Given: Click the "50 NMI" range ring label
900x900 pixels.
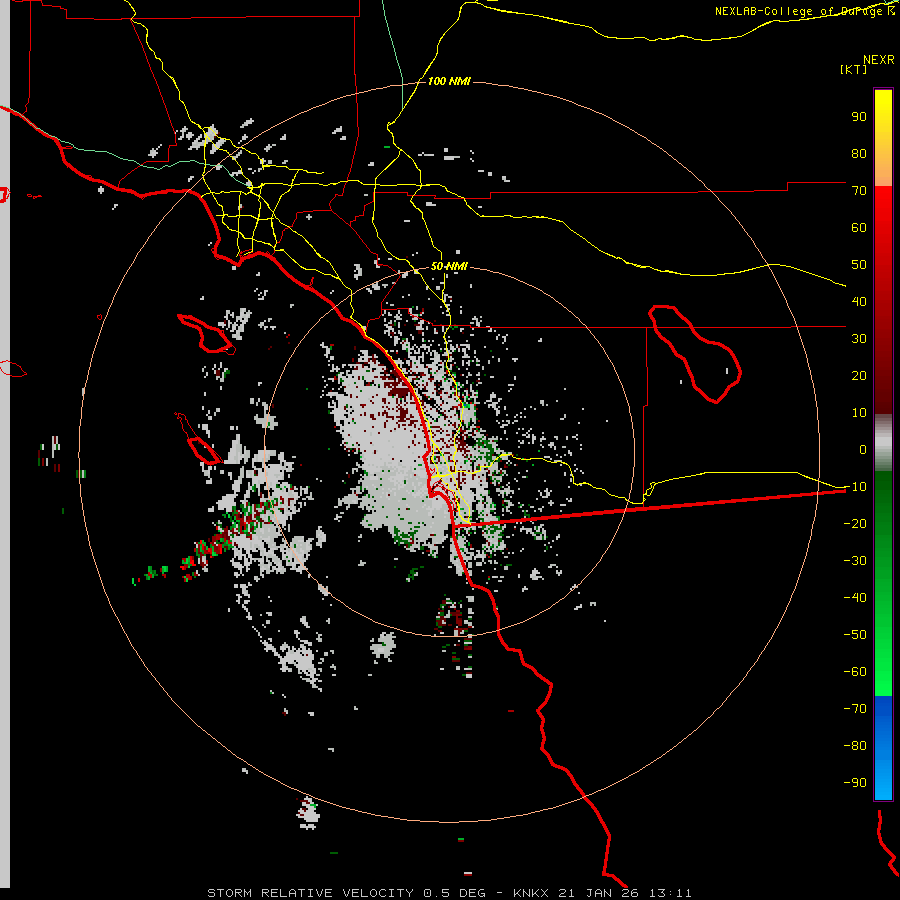Looking at the screenshot, I should pyautogui.click(x=449, y=266).
